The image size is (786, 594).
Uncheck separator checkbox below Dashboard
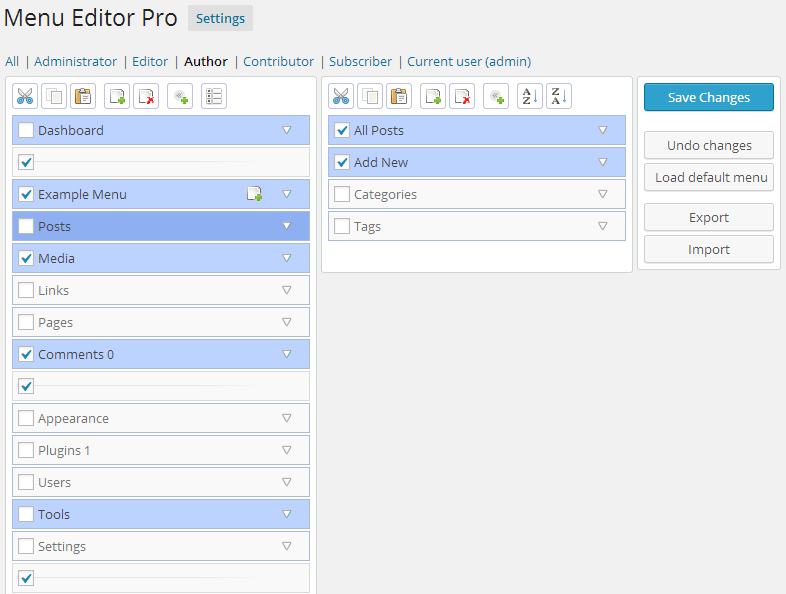(x=26, y=162)
